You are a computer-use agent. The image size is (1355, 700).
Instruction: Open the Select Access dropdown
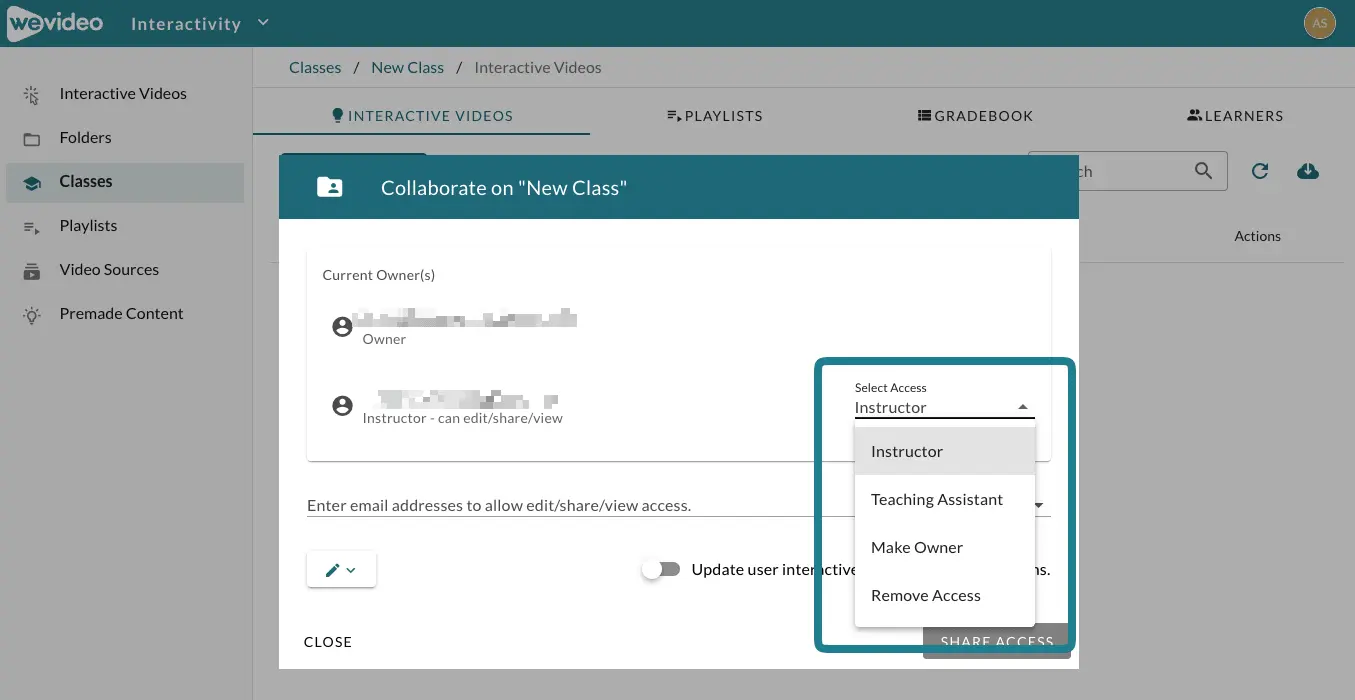coord(944,400)
